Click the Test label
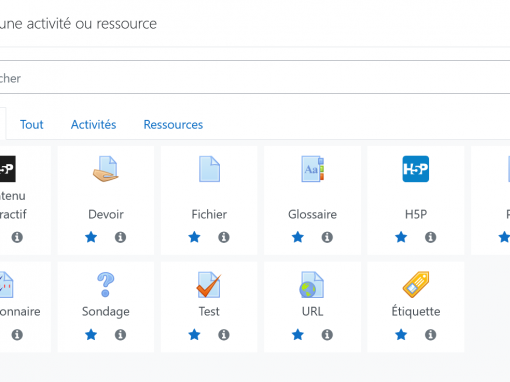This screenshot has width=510, height=382. 209,312
